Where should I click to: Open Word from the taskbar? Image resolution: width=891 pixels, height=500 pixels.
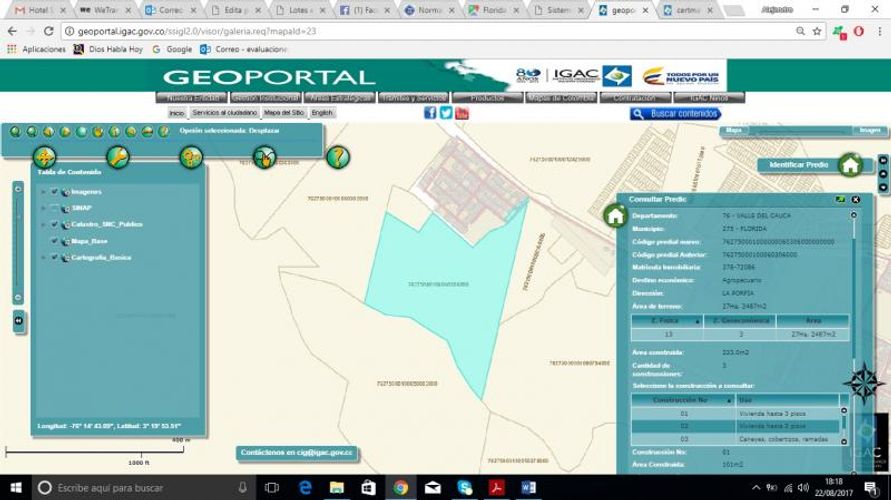point(528,488)
